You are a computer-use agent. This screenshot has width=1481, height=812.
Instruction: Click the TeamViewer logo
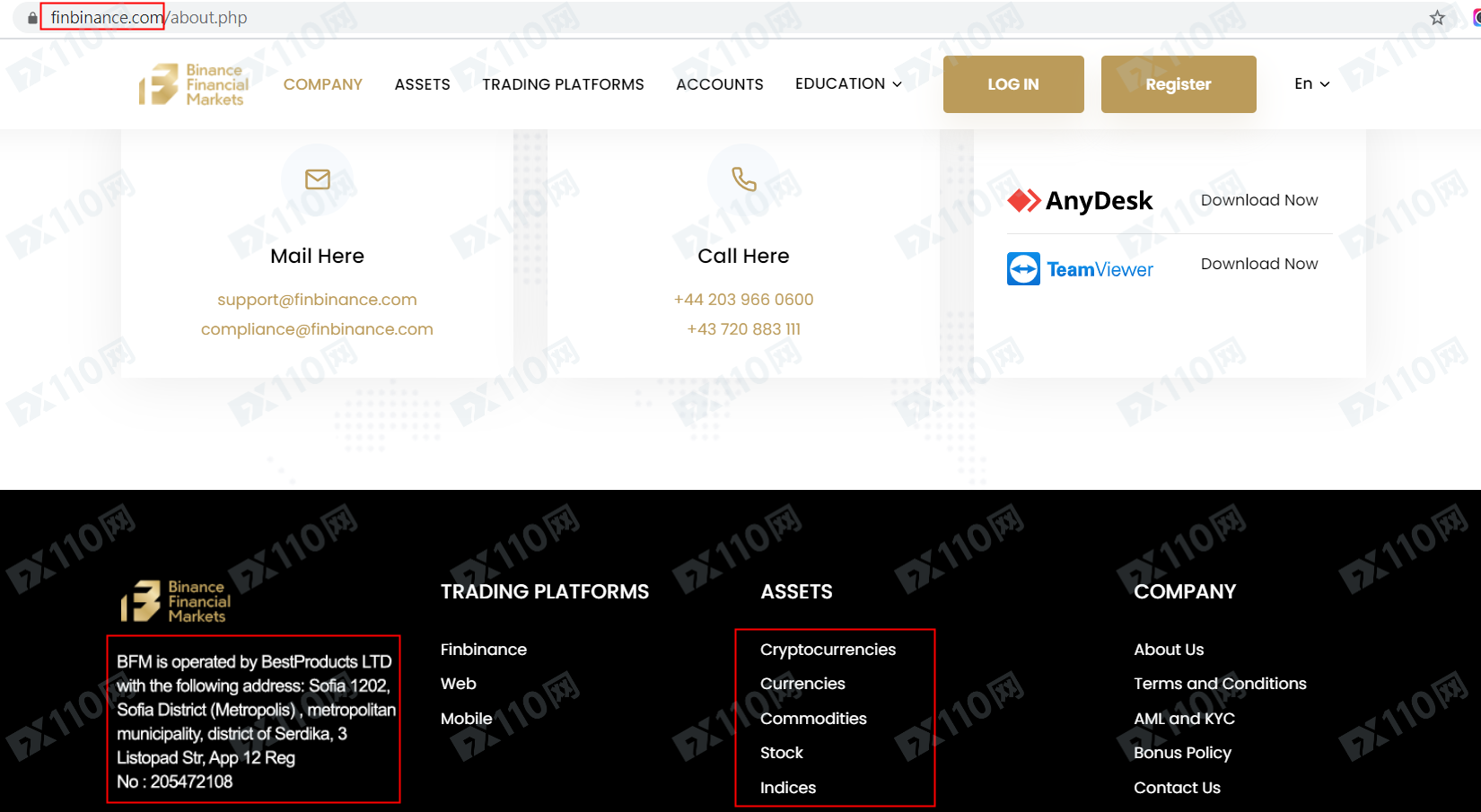click(1080, 269)
